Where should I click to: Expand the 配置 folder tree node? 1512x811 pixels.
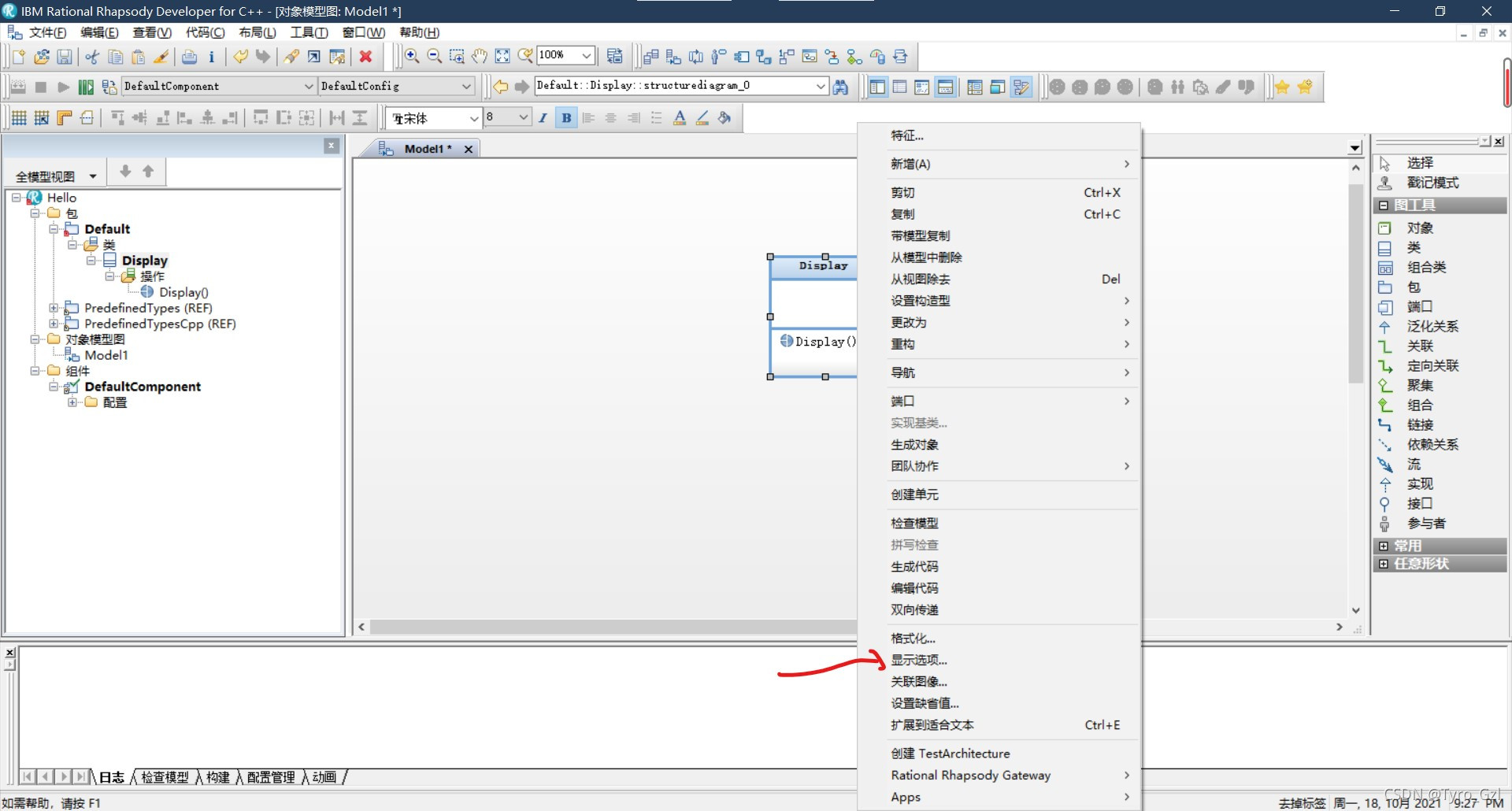pyautogui.click(x=72, y=402)
